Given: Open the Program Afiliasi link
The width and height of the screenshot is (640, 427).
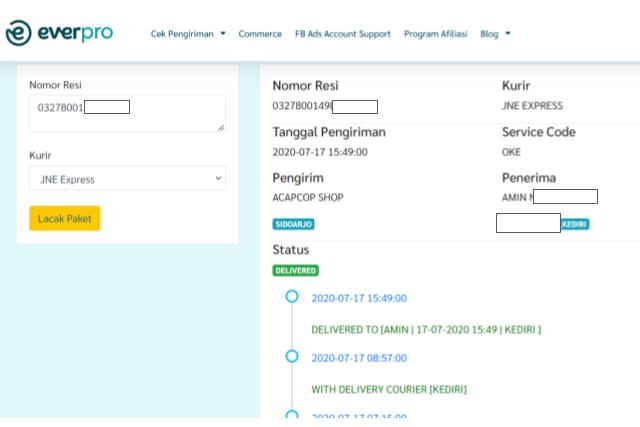Looking at the screenshot, I should pyautogui.click(x=436, y=34).
